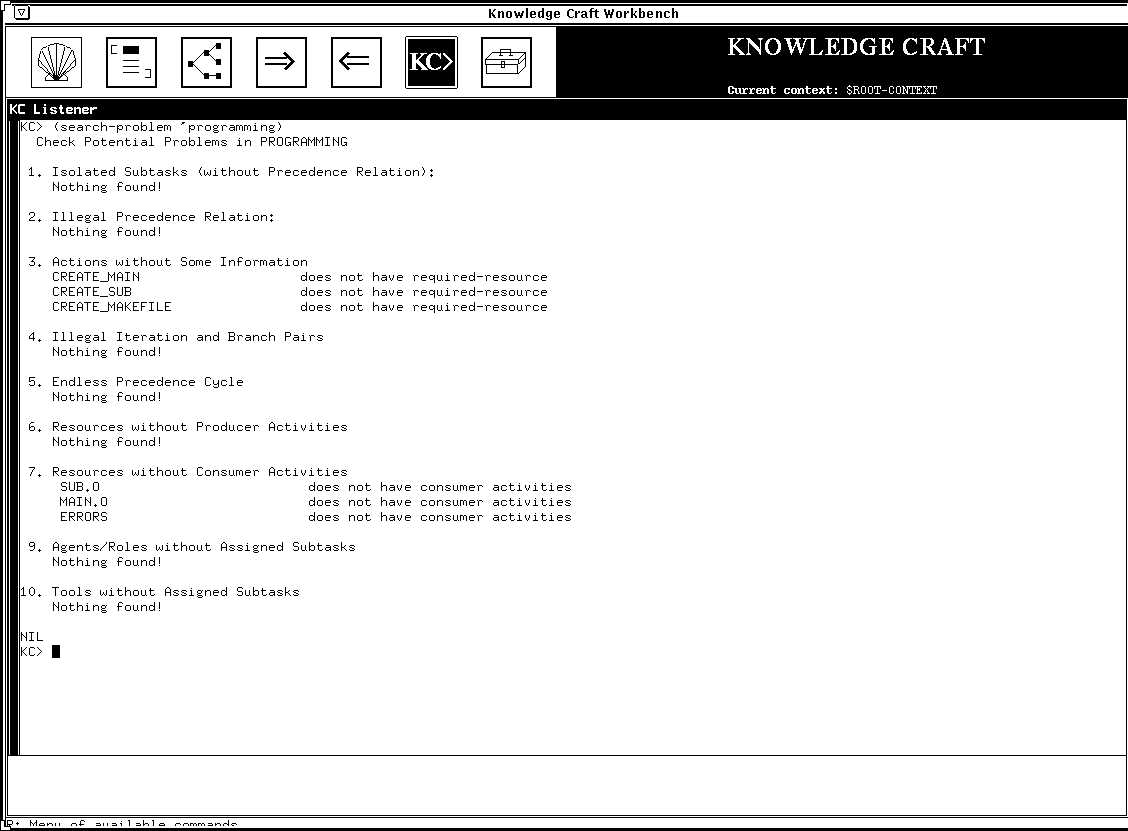This screenshot has height=831, width=1128.
Task: Open the network tree graph icon
Action: 206,62
